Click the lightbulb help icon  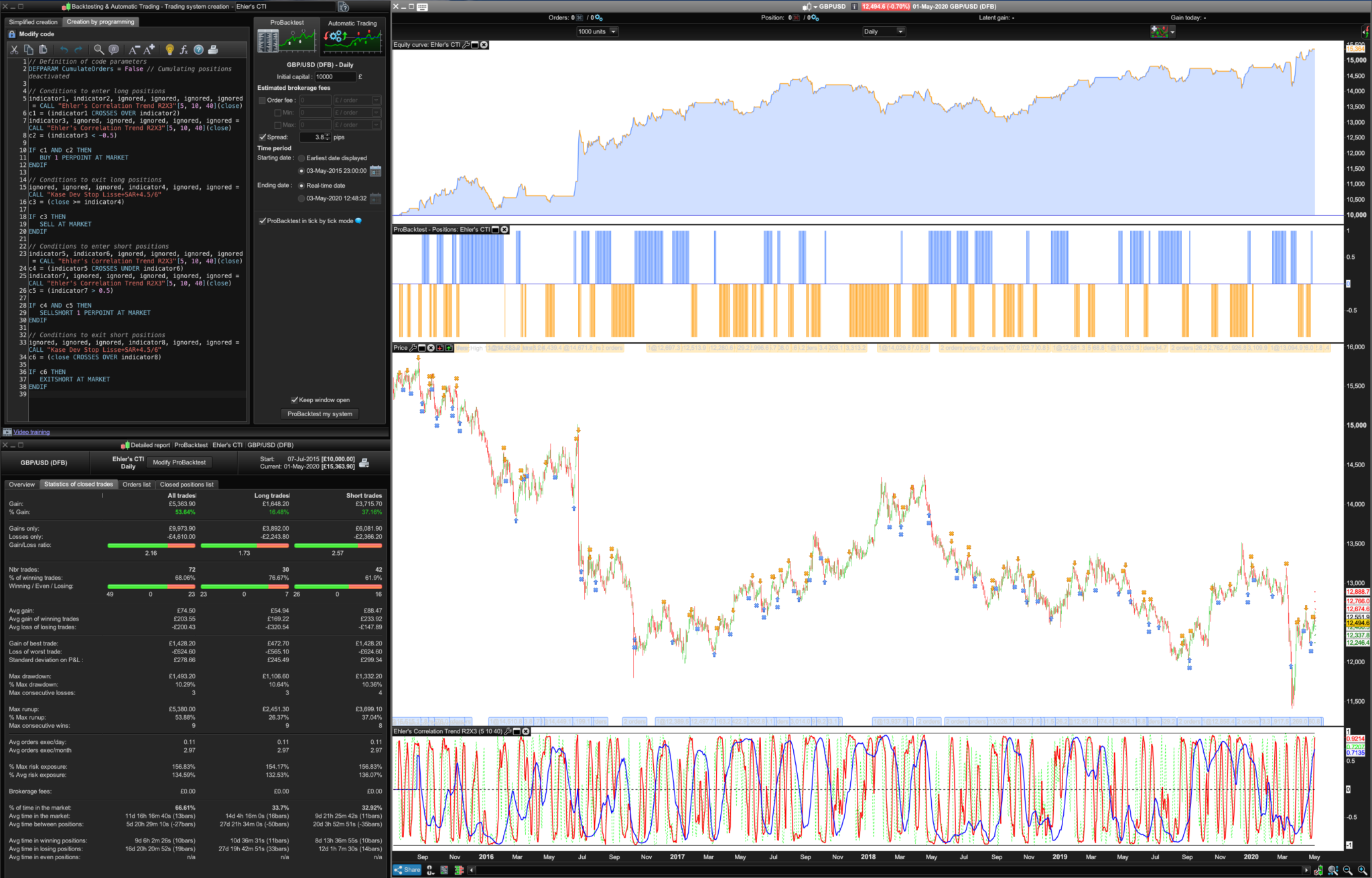[x=169, y=50]
